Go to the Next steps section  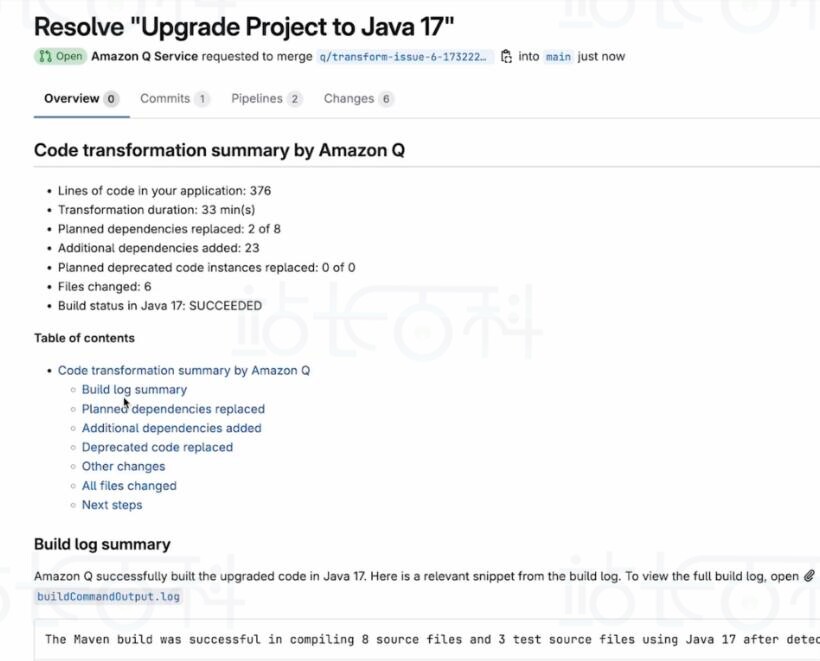click(112, 505)
